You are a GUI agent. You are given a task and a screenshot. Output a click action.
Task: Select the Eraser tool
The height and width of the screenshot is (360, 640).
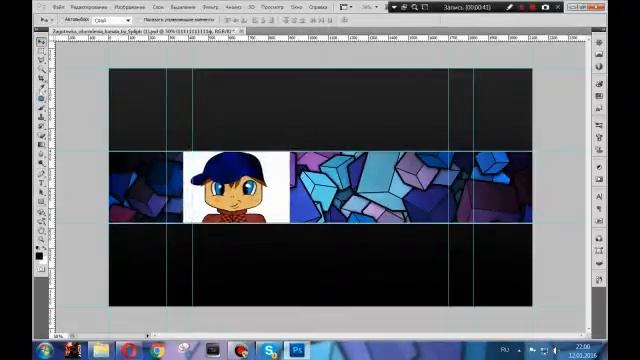pos(41,136)
